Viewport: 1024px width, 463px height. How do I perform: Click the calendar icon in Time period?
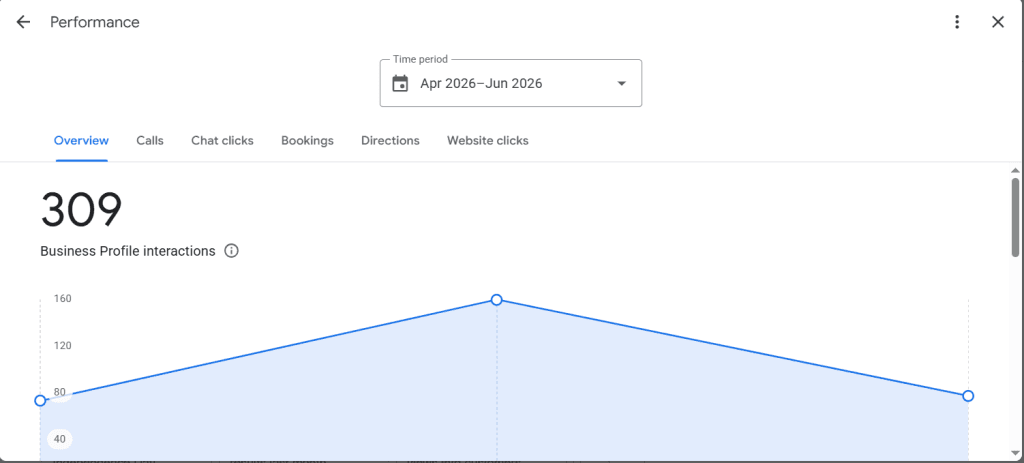coord(400,84)
